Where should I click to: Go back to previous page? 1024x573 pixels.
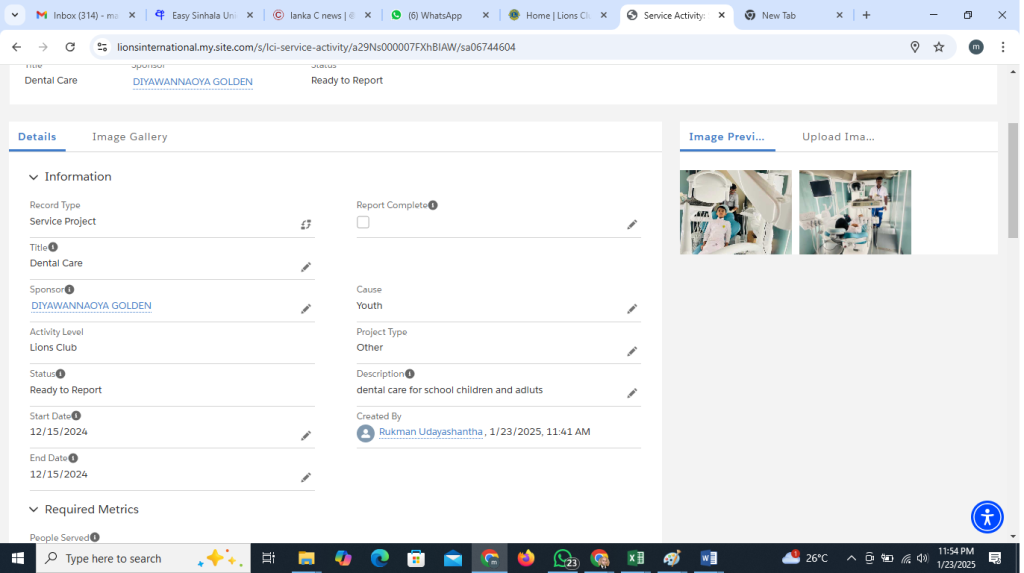click(16, 47)
